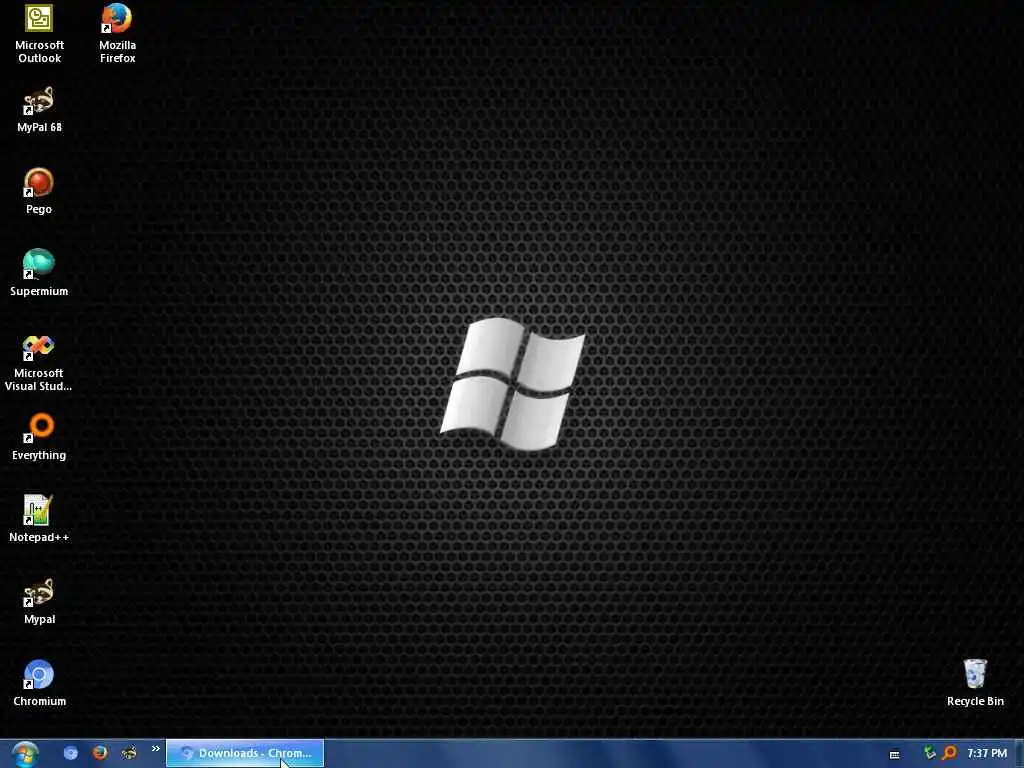Select the Notepad++ desktop shortcut
1024x768 pixels.
coord(39,519)
